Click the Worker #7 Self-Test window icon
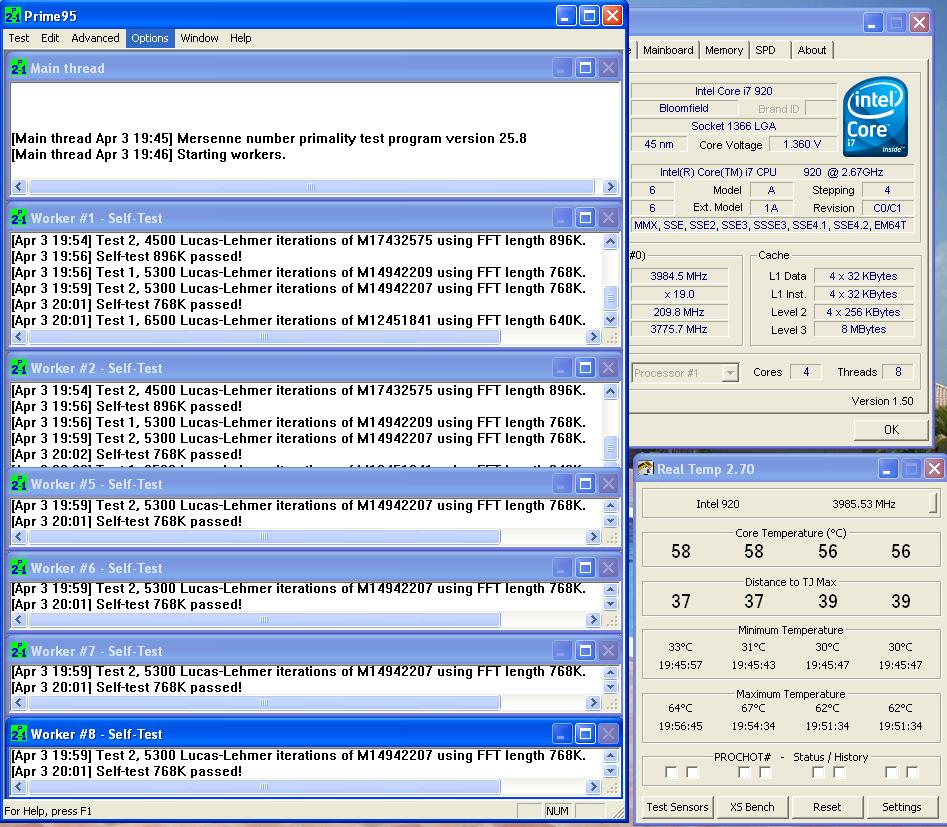Image resolution: width=947 pixels, height=827 pixels. [19, 651]
